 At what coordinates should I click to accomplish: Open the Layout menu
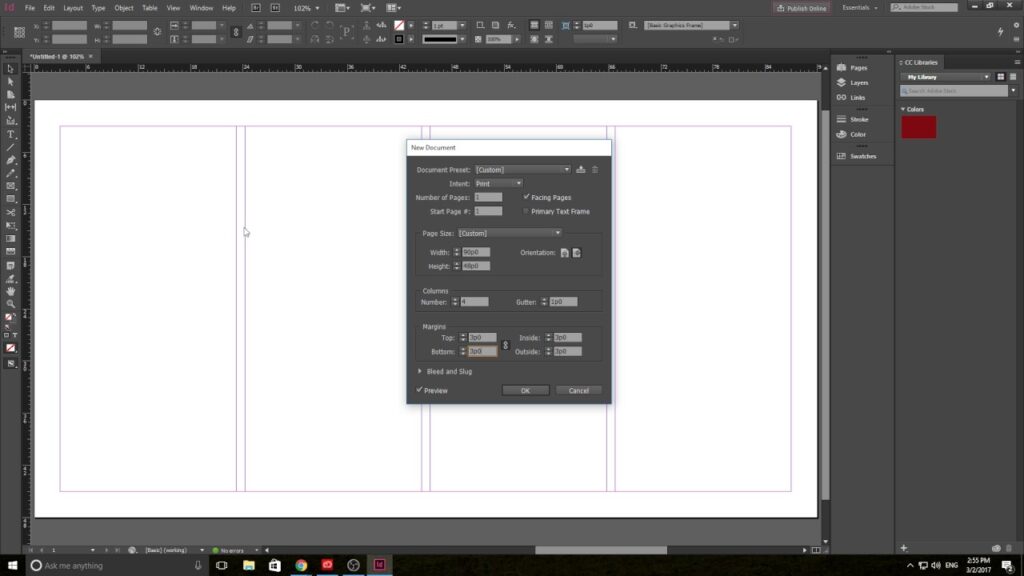tap(71, 6)
